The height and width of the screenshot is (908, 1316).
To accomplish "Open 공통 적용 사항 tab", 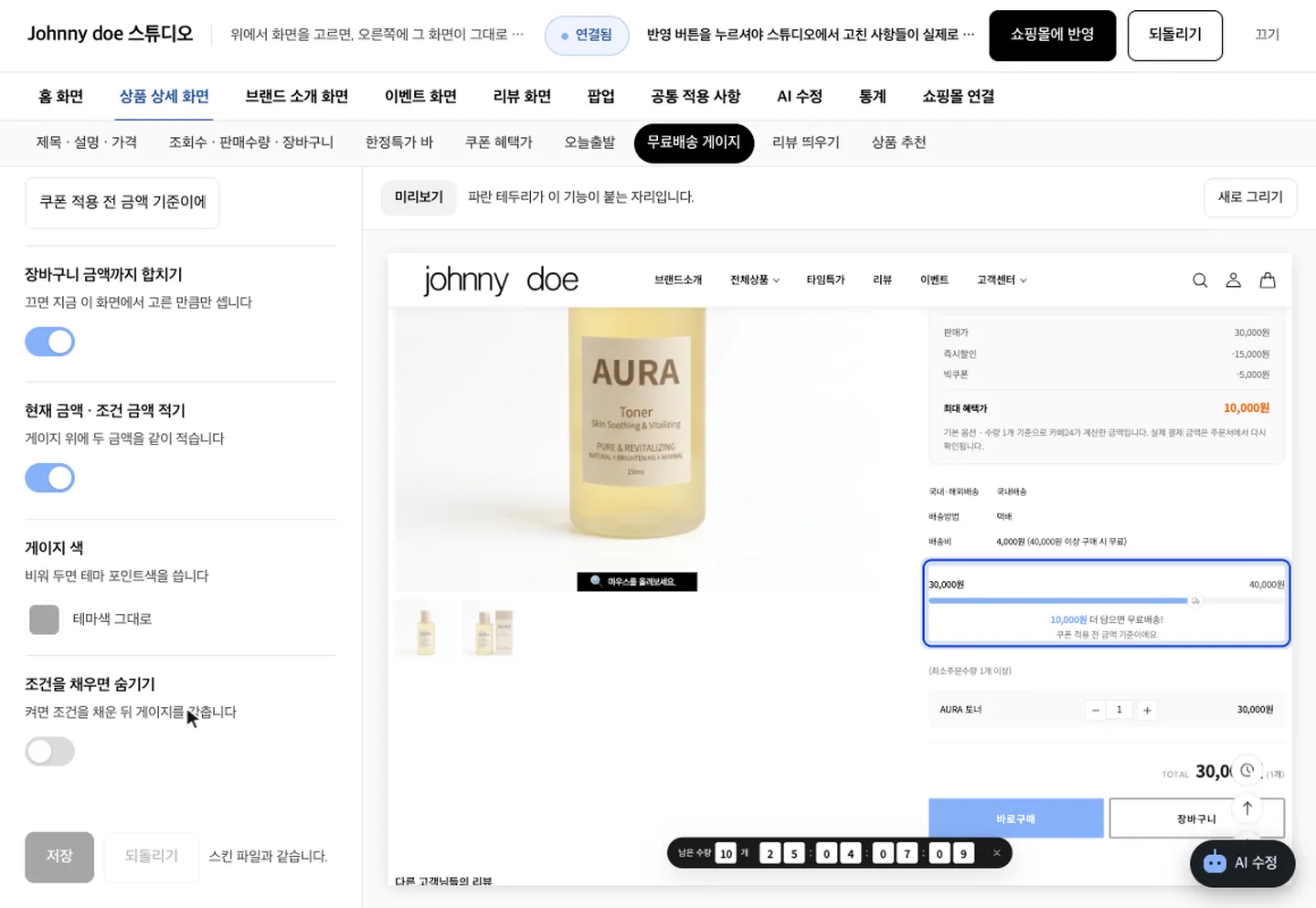I will (695, 96).
